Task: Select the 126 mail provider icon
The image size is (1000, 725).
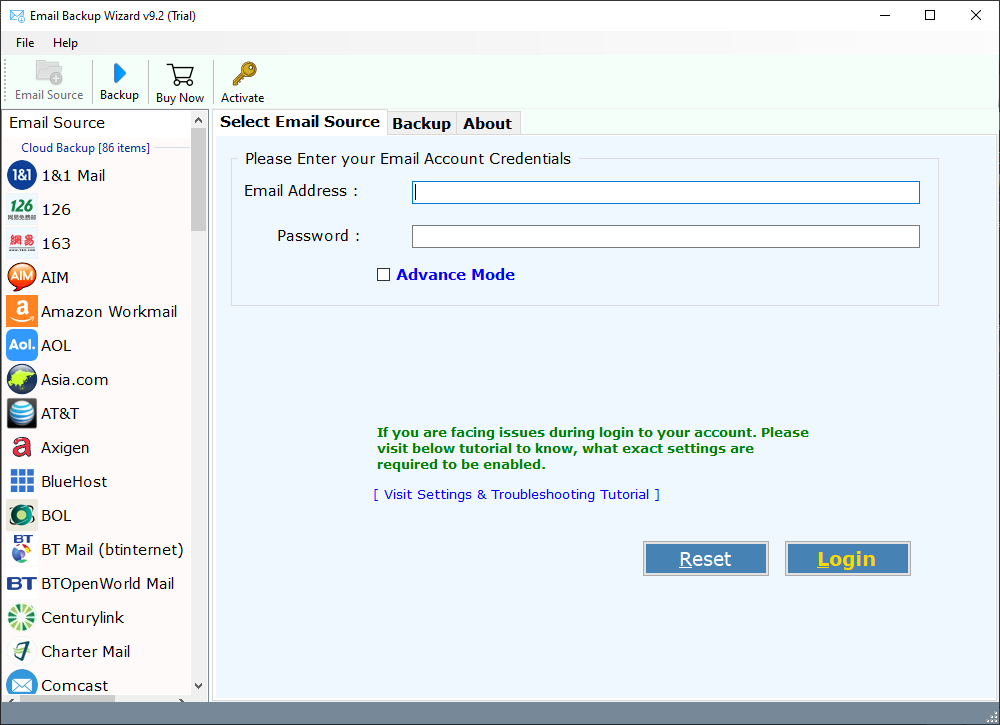Action: click(x=22, y=209)
